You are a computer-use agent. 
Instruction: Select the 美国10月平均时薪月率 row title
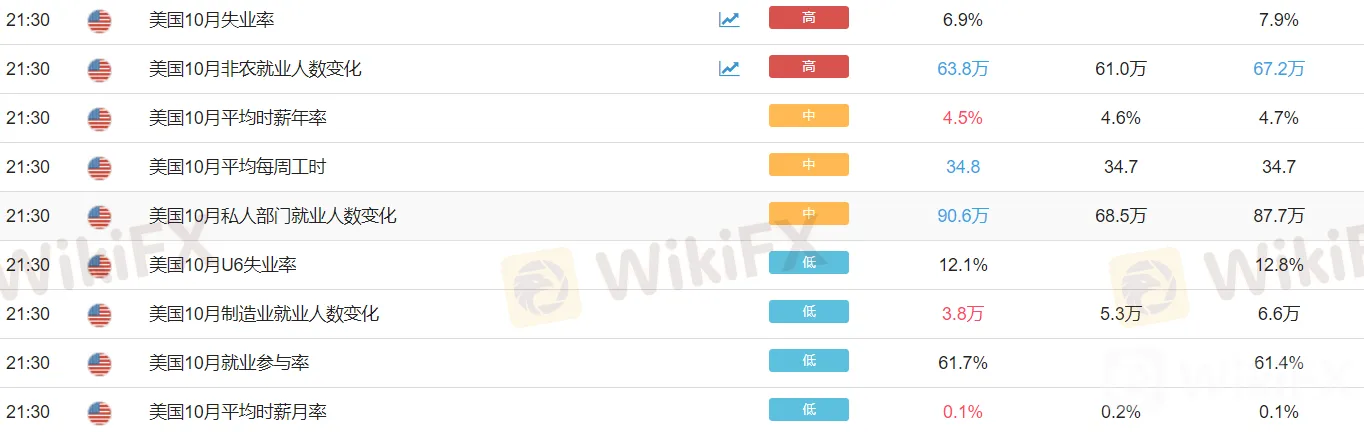pos(238,412)
